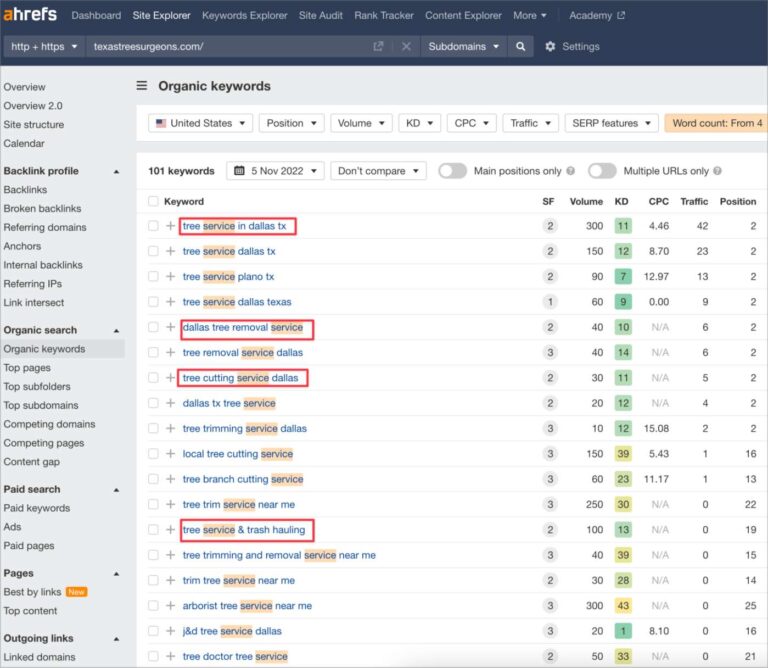Image resolution: width=768 pixels, height=668 pixels.
Task: Open the SERP features filter dropdown
Action: point(611,123)
